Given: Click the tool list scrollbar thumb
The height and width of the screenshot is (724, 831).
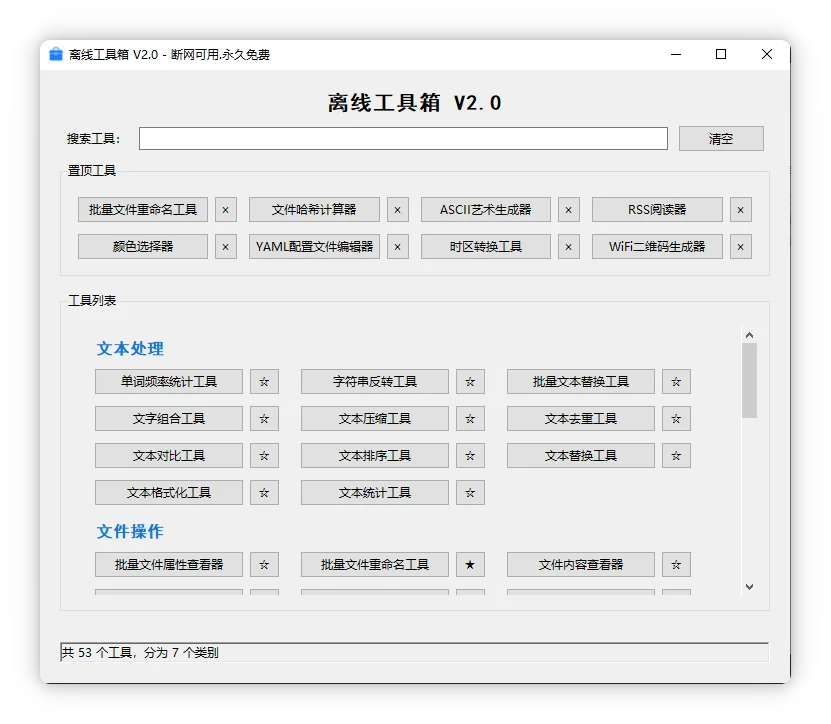Looking at the screenshot, I should pos(749,380).
